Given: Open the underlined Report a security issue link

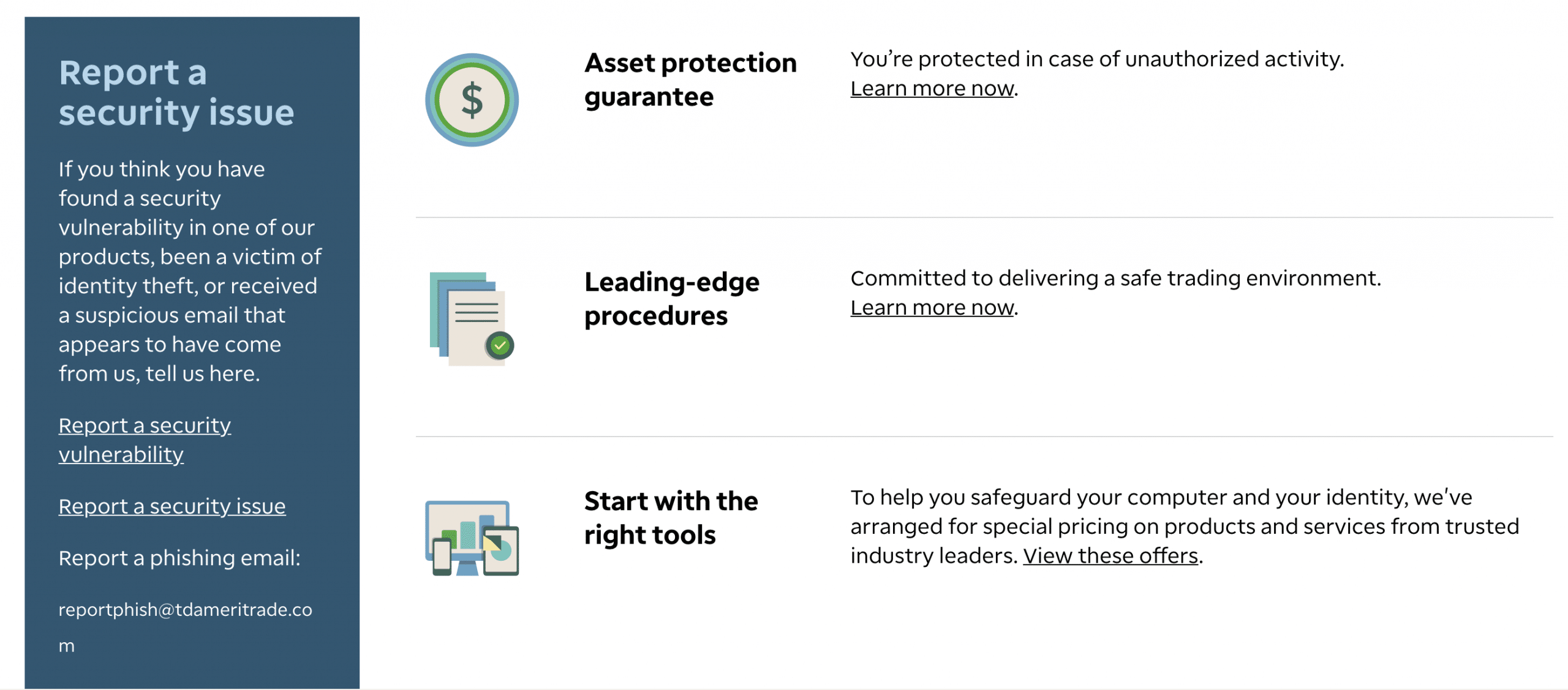Looking at the screenshot, I should pyautogui.click(x=172, y=506).
